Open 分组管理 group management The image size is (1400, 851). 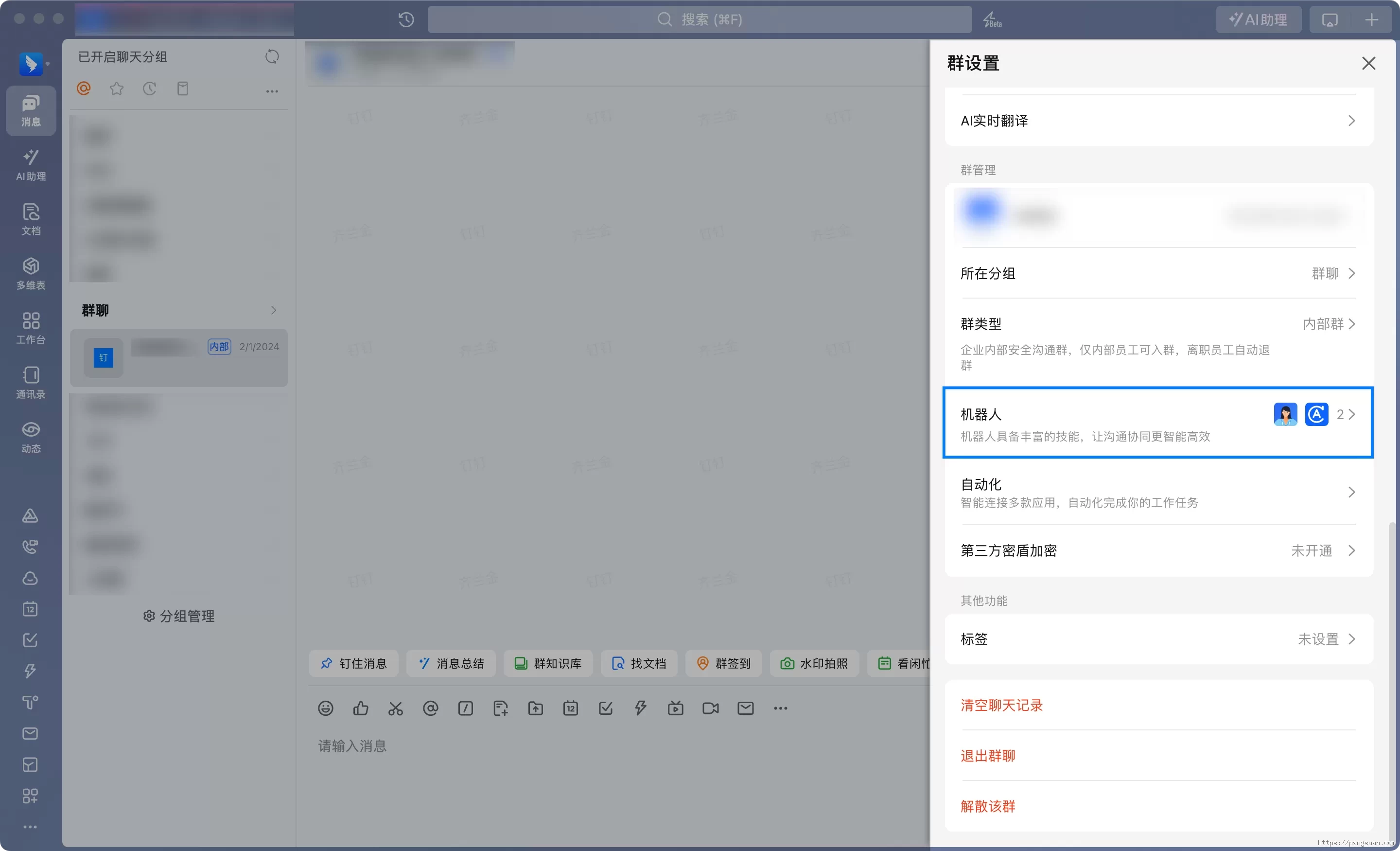178,616
